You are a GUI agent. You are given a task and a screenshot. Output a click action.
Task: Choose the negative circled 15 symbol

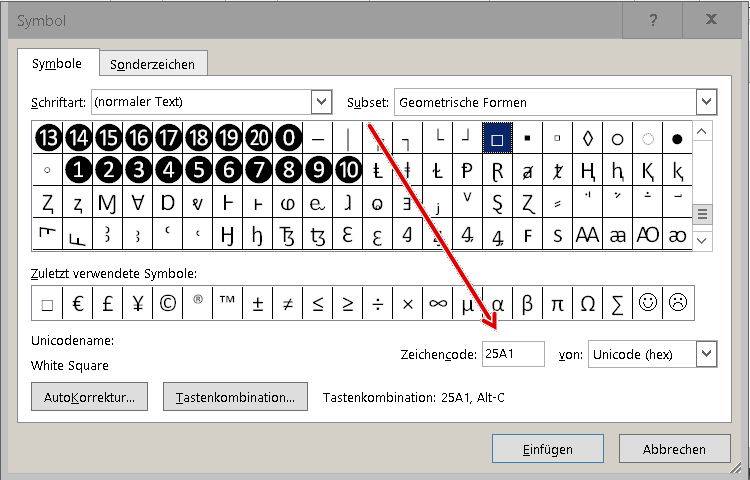click(x=109, y=138)
